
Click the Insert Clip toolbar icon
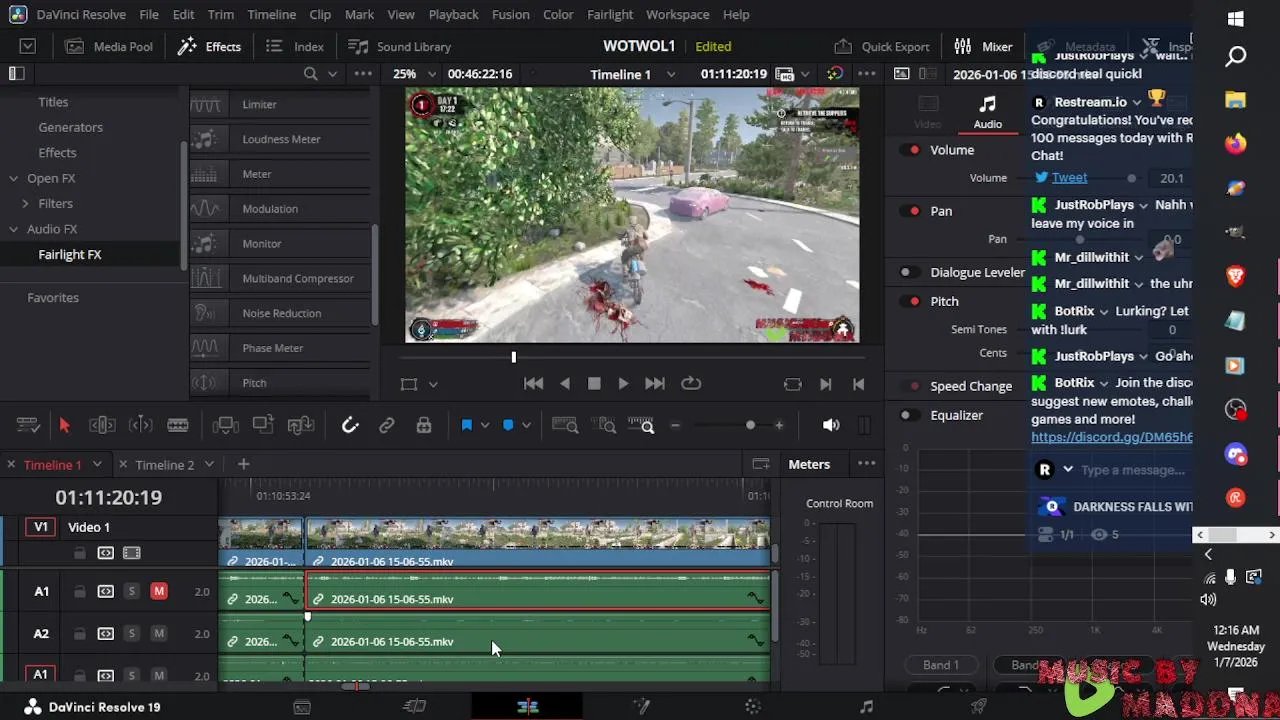point(225,426)
